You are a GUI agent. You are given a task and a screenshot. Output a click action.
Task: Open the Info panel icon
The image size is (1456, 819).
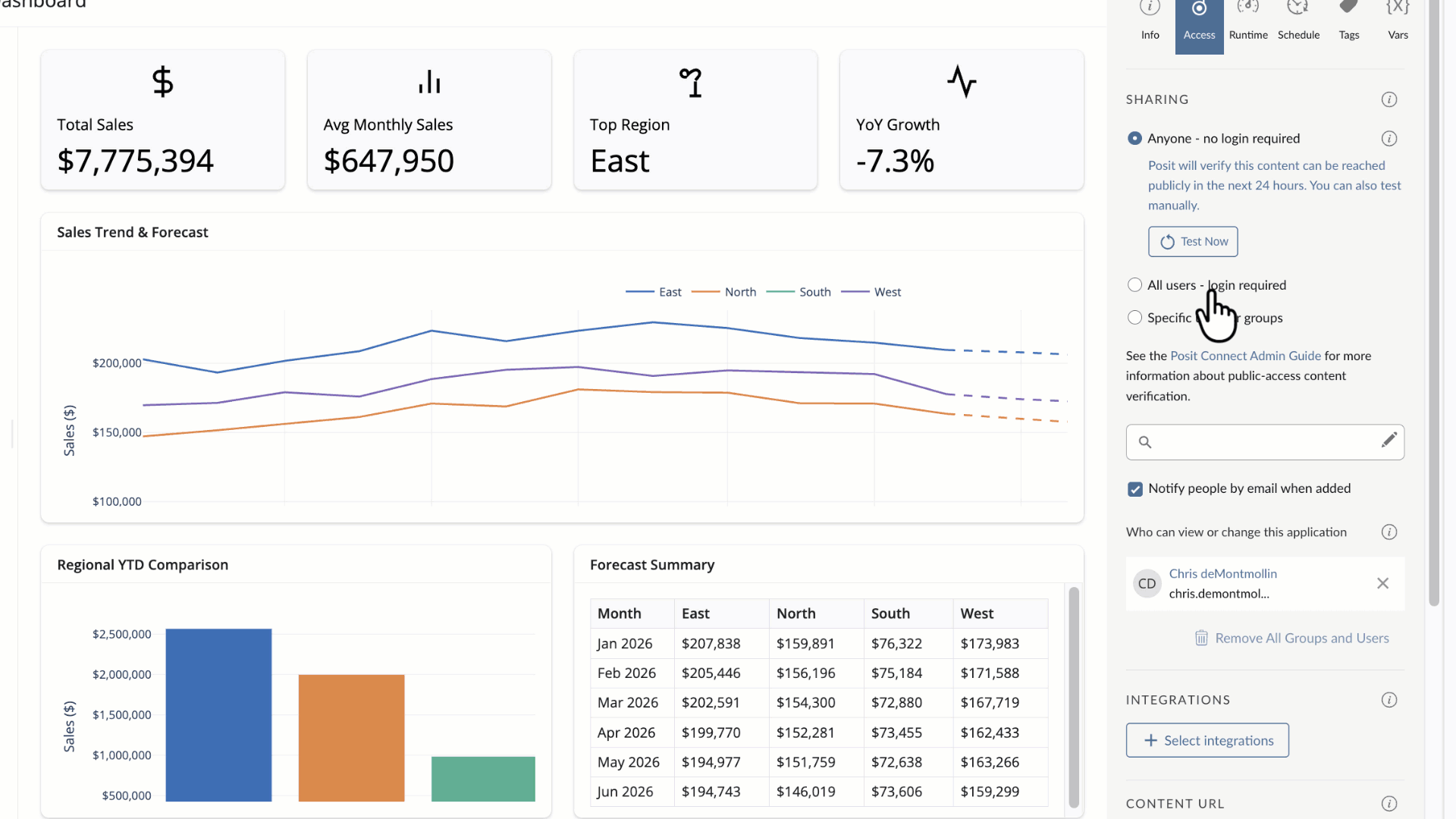tap(1150, 20)
